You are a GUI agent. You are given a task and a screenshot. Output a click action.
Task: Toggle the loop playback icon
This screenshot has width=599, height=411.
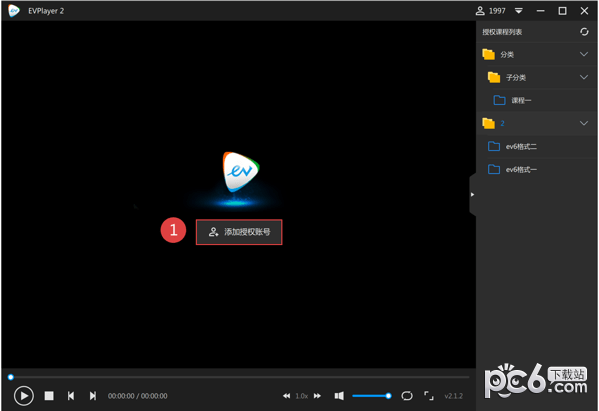click(407, 396)
